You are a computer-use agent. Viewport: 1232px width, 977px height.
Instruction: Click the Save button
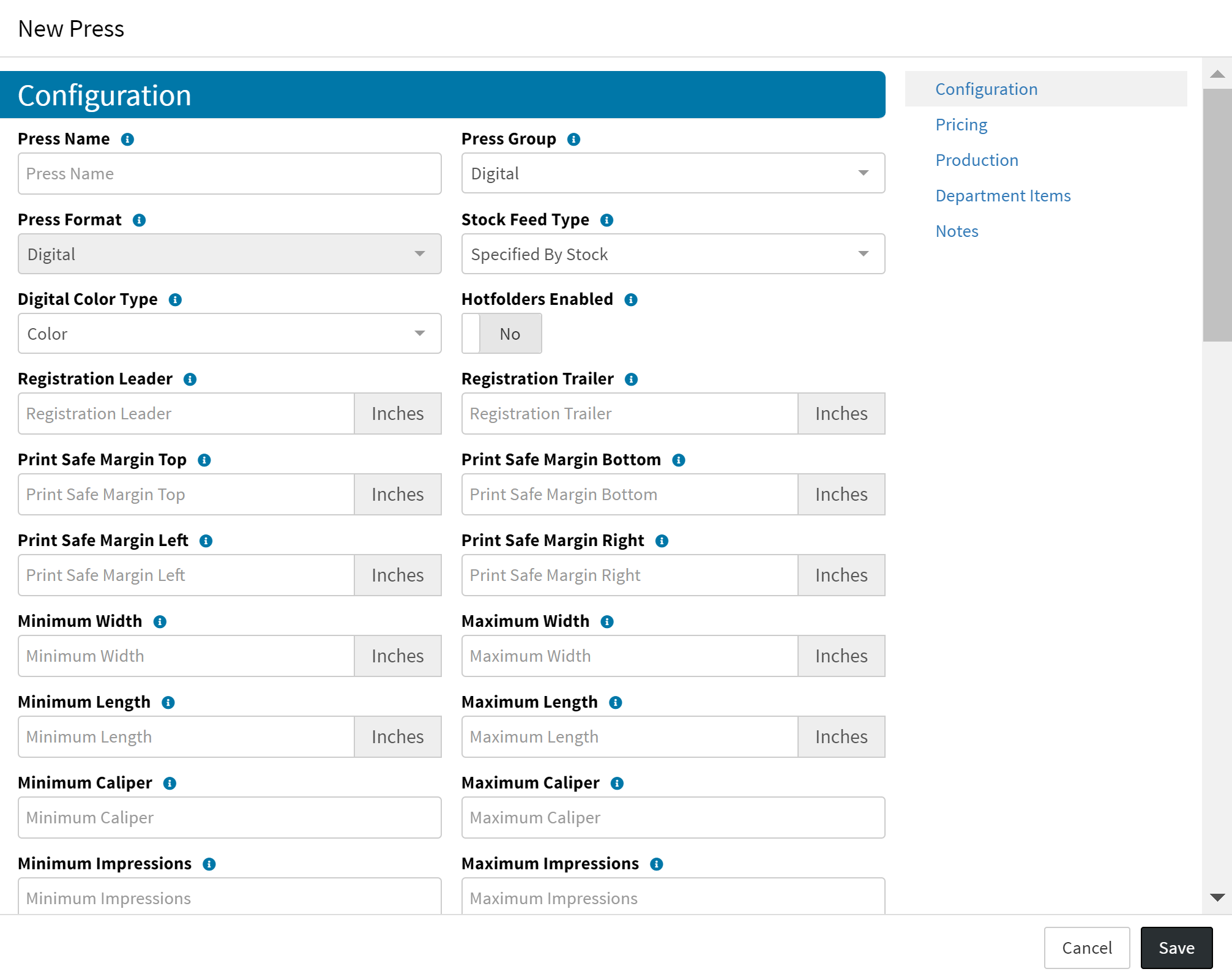(1176, 948)
